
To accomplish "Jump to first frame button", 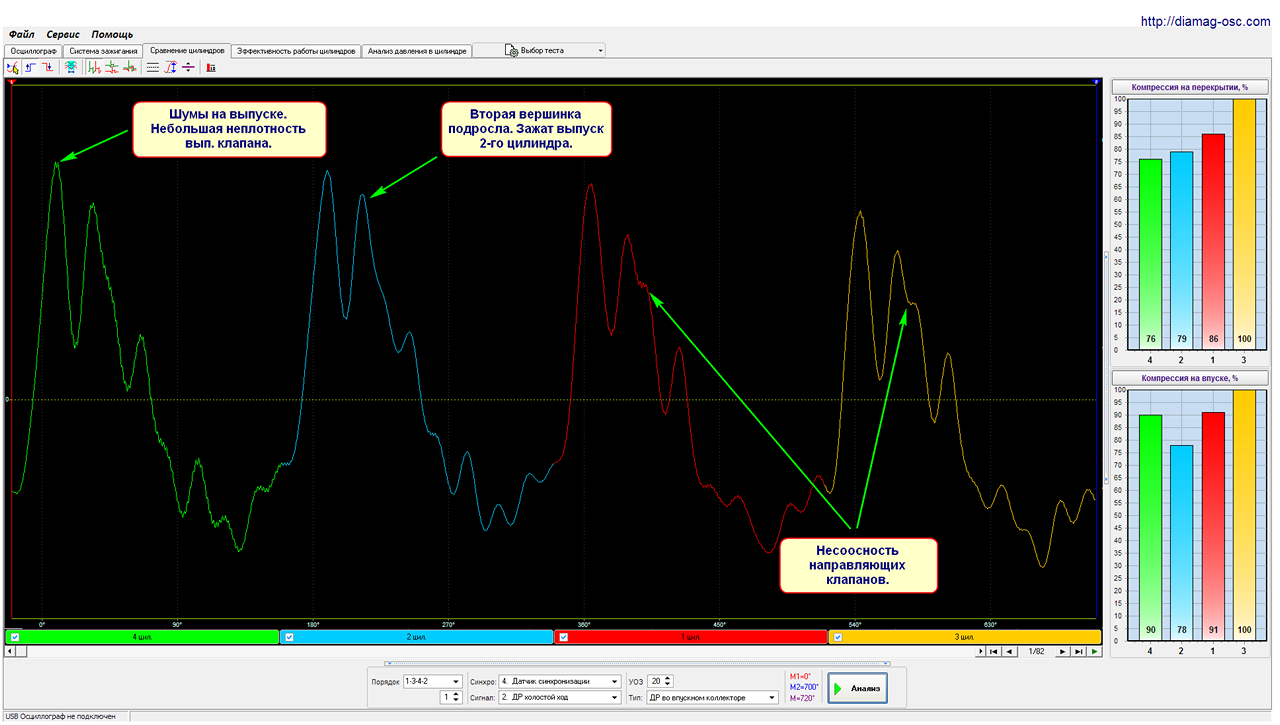I will pyautogui.click(x=994, y=651).
